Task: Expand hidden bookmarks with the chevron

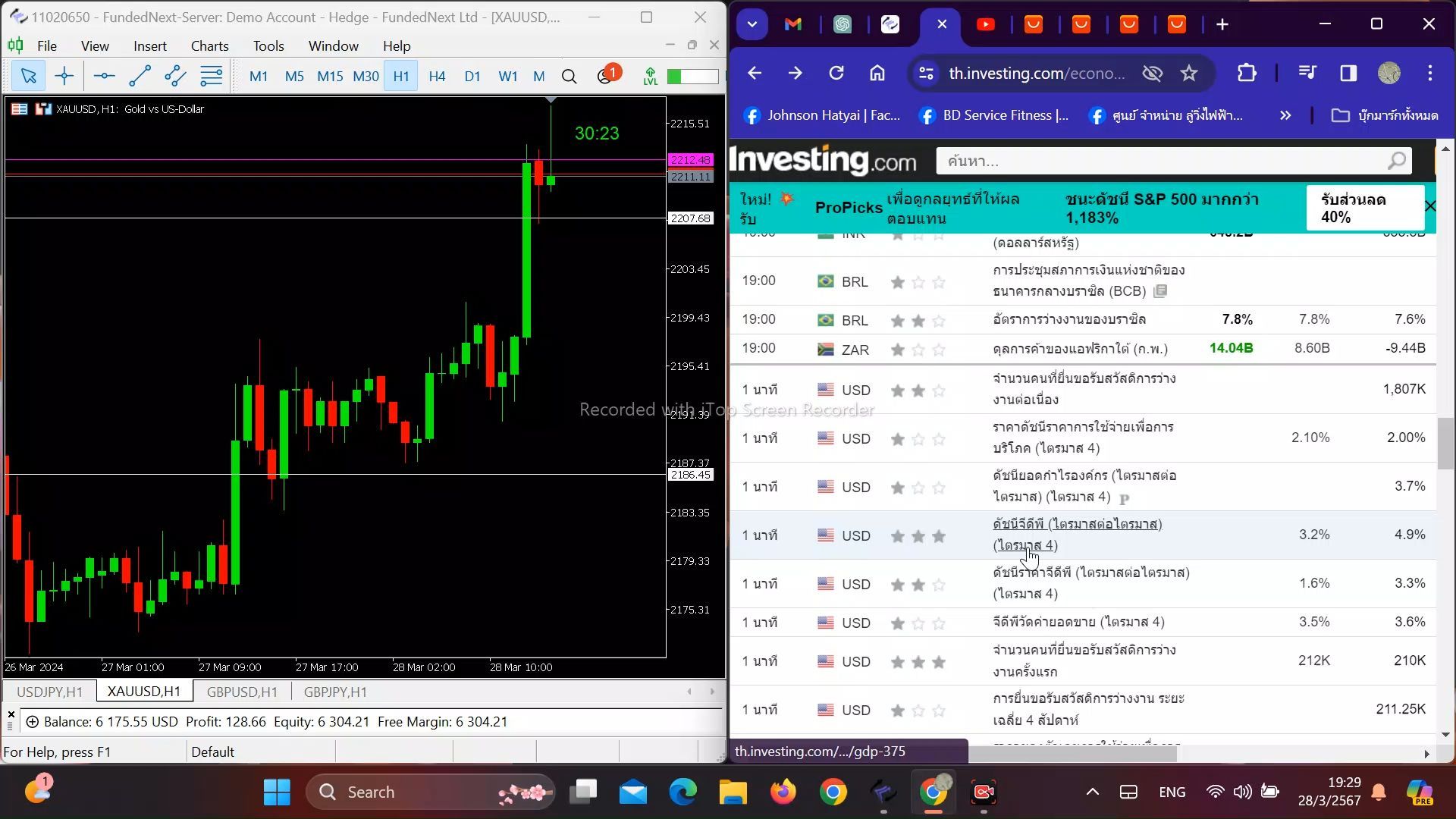Action: click(1285, 115)
